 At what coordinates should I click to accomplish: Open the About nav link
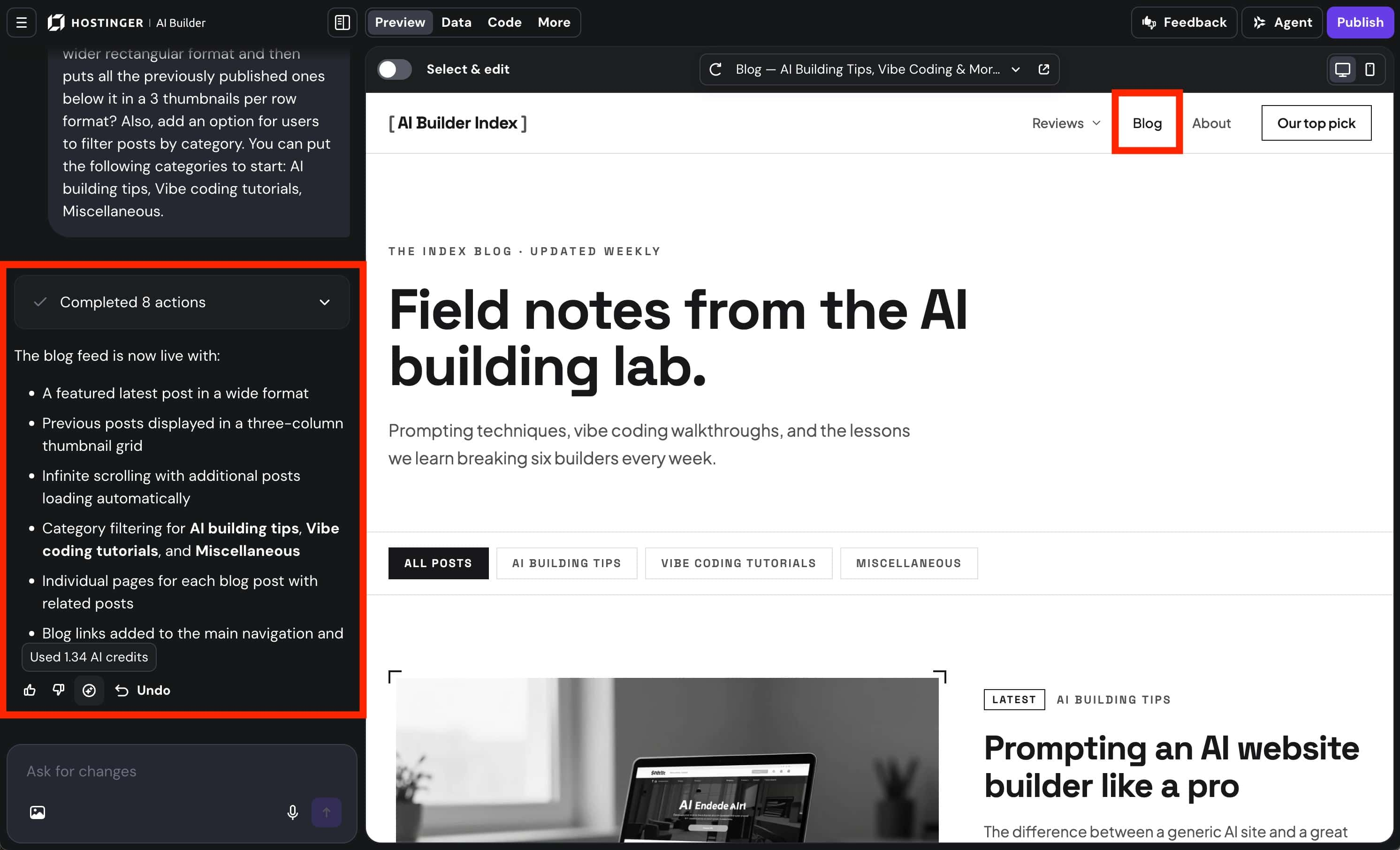pos(1211,123)
